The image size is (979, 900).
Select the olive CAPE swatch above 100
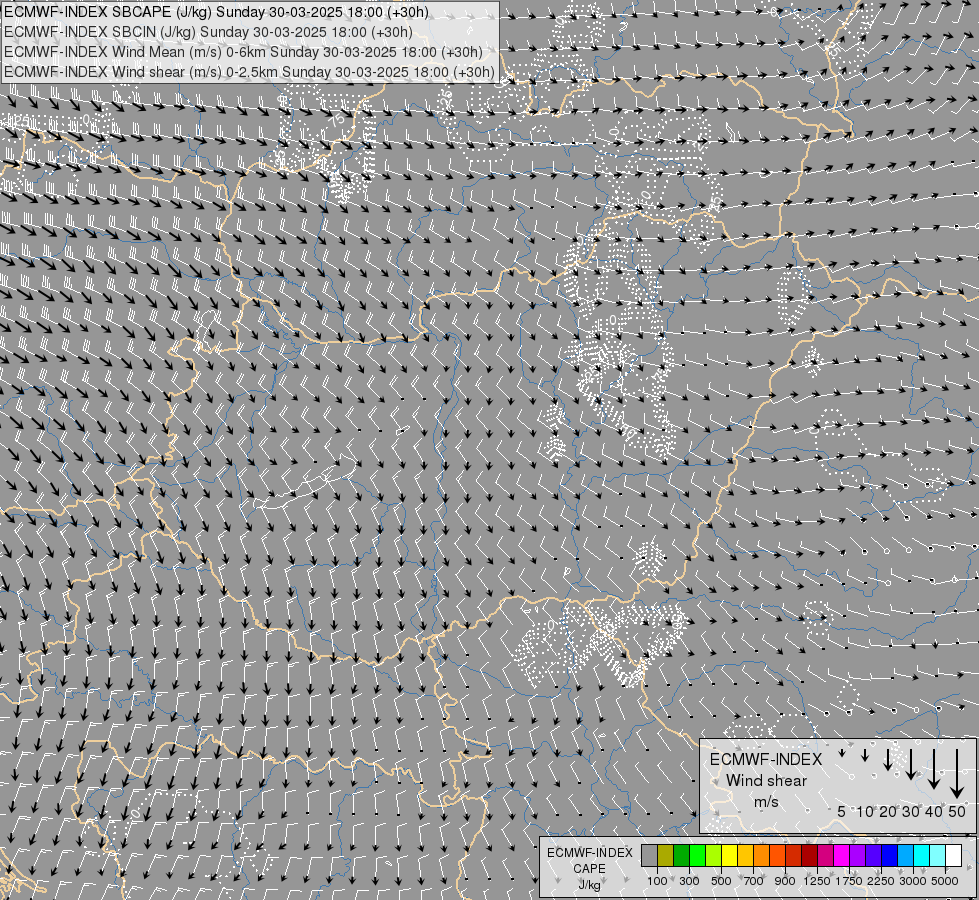point(666,855)
